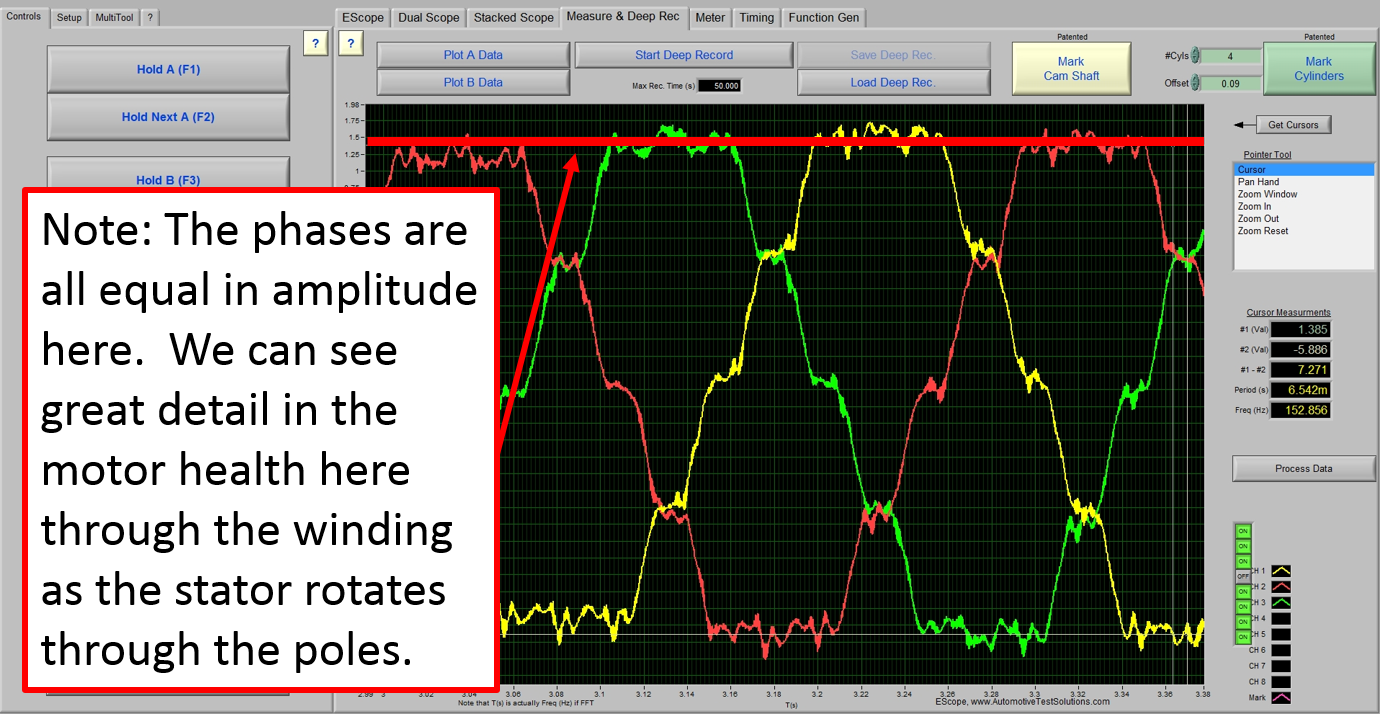The height and width of the screenshot is (714, 1380).
Task: Click the CH 2 red waveform icon
Action: coord(1279,586)
